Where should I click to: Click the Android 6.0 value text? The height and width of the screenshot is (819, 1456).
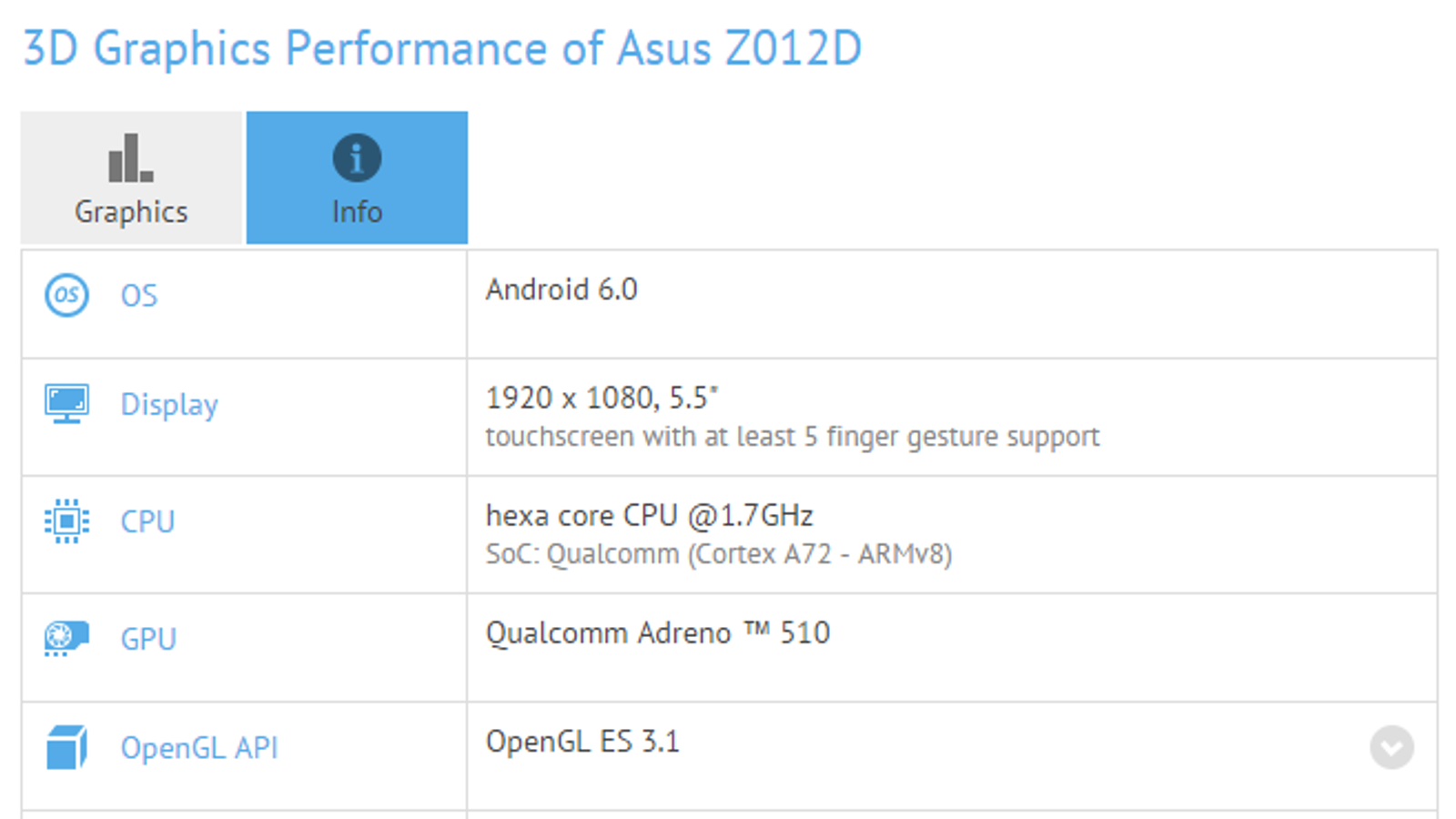[x=561, y=289]
